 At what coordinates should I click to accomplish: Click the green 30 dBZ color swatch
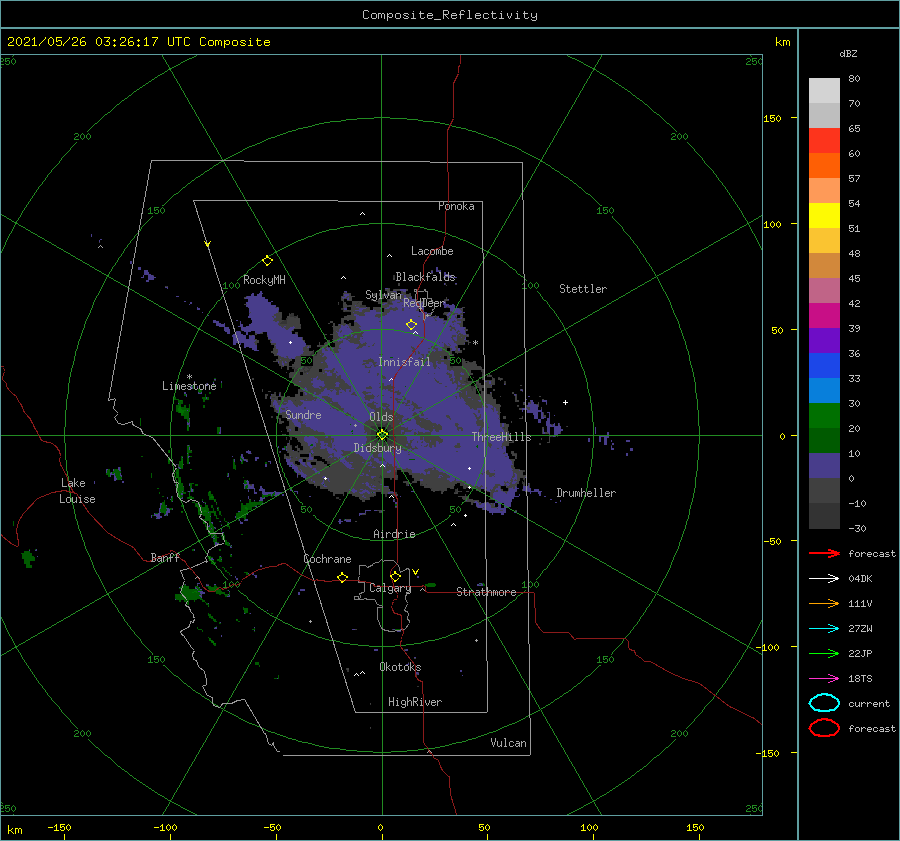click(x=824, y=416)
